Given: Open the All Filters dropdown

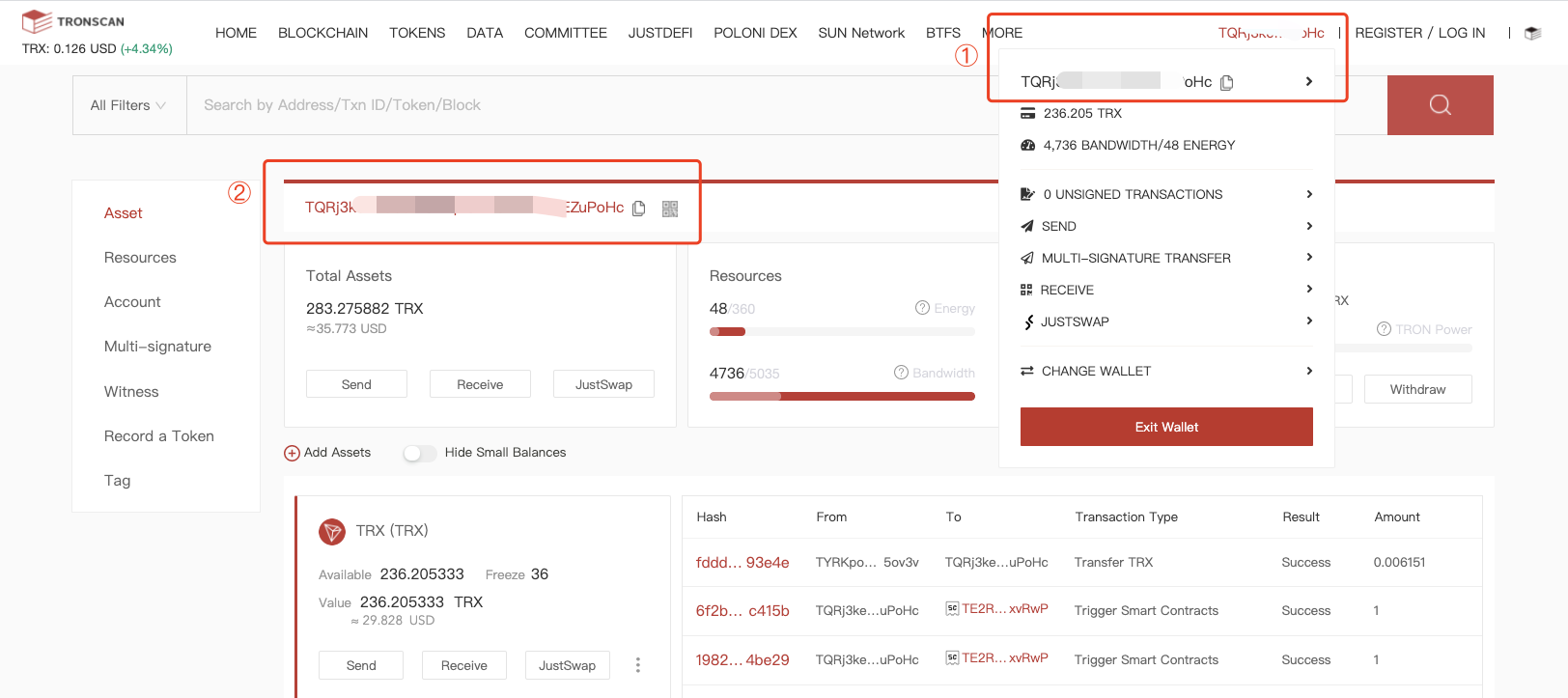Looking at the screenshot, I should pyautogui.click(x=128, y=105).
